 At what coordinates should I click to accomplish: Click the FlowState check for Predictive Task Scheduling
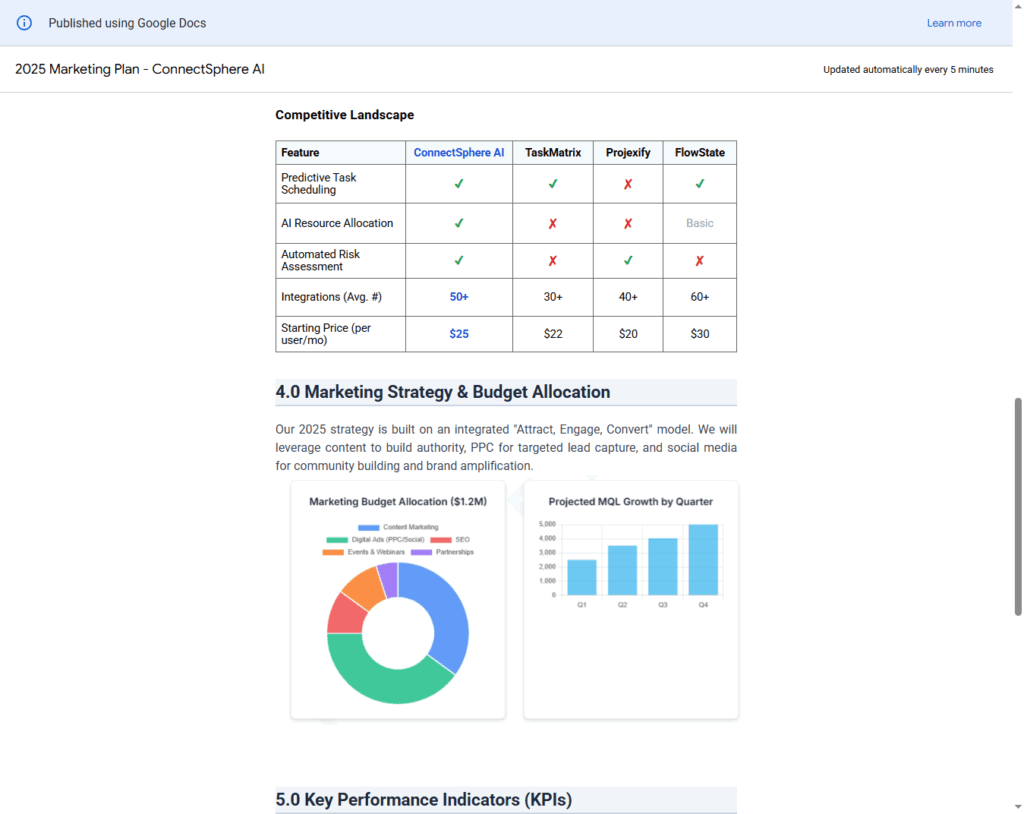(699, 184)
